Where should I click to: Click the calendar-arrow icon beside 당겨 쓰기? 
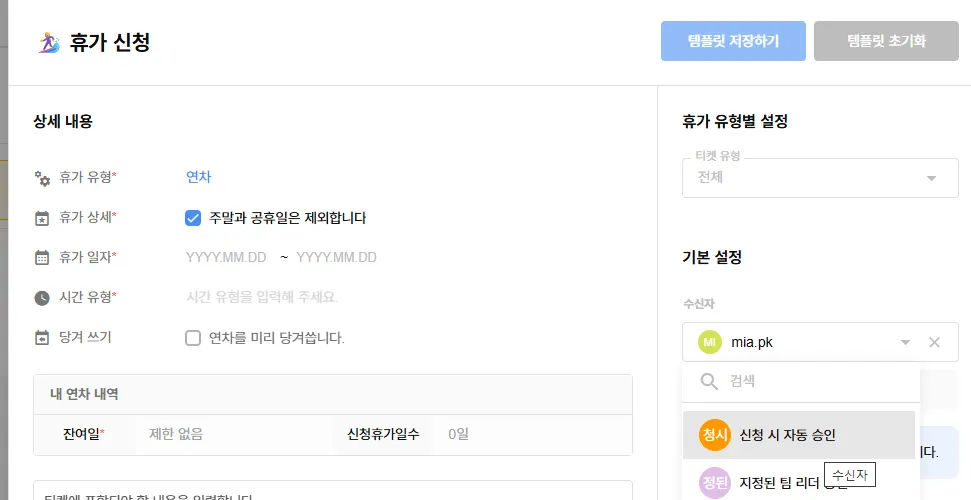pyautogui.click(x=41, y=338)
